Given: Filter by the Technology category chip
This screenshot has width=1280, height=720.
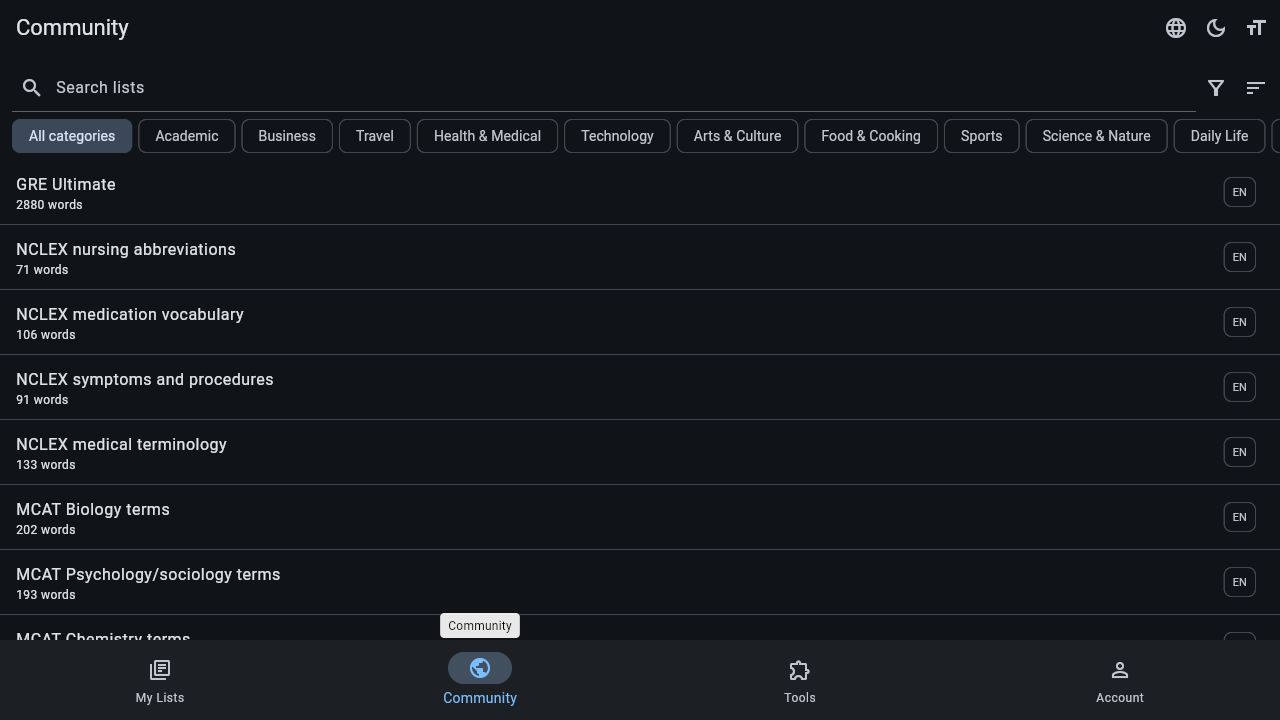Looking at the screenshot, I should 617,136.
